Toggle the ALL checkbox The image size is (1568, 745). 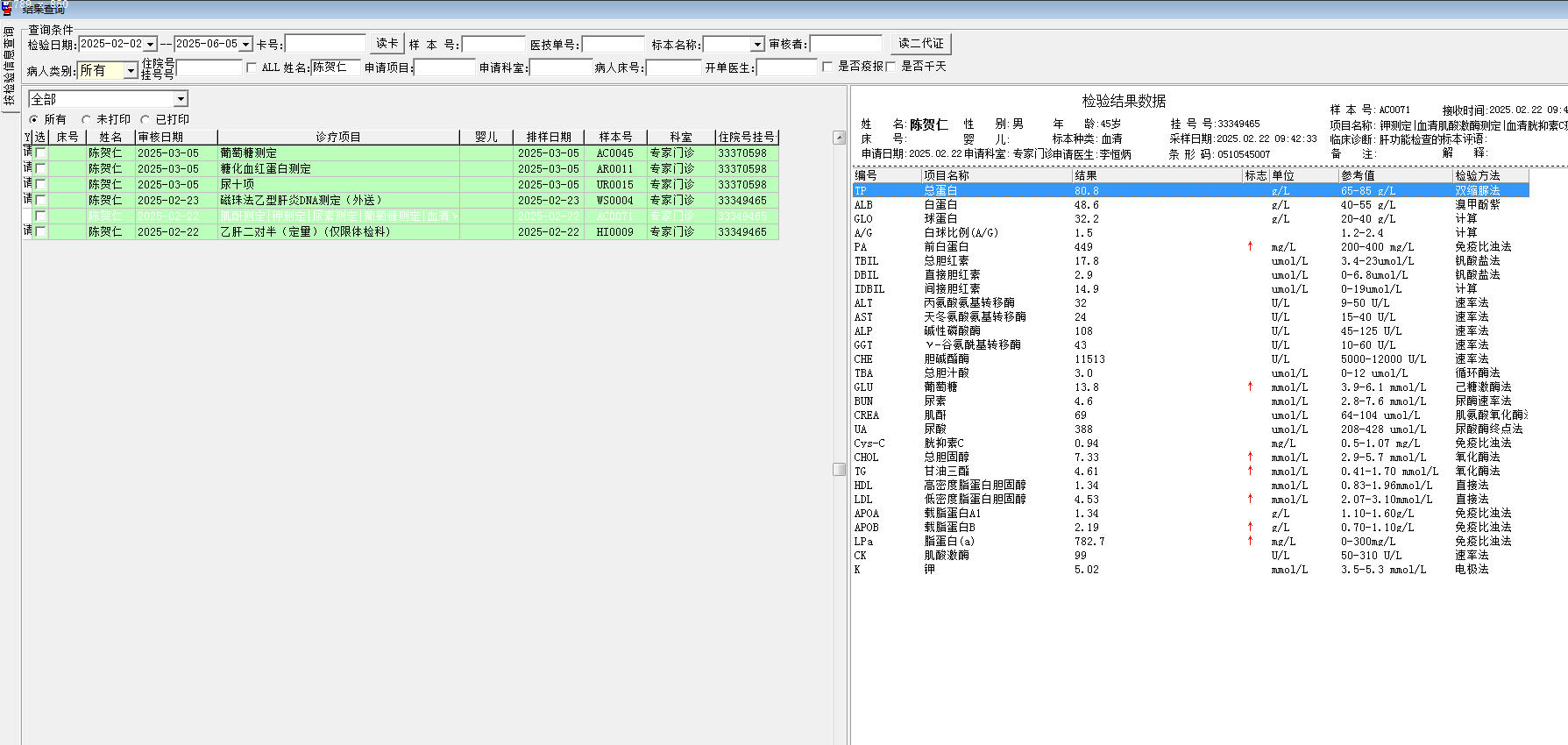tap(252, 67)
